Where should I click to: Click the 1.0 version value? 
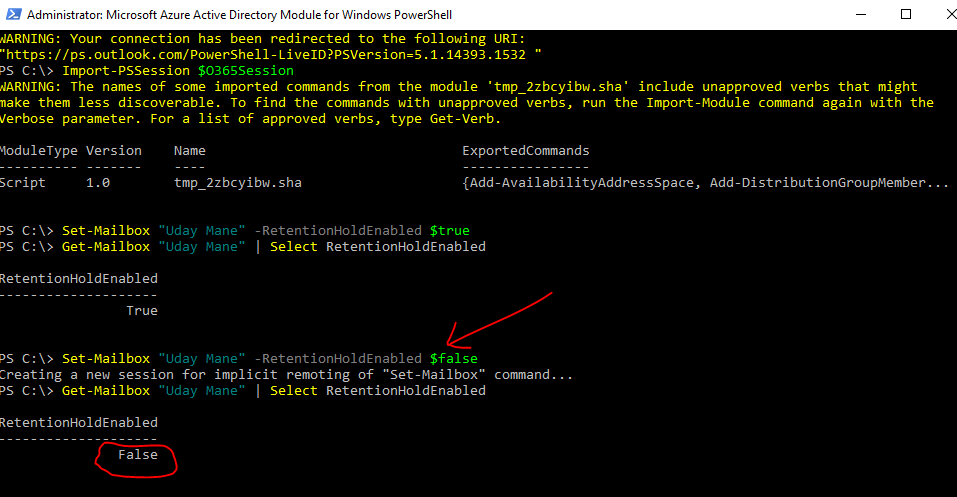(x=97, y=183)
